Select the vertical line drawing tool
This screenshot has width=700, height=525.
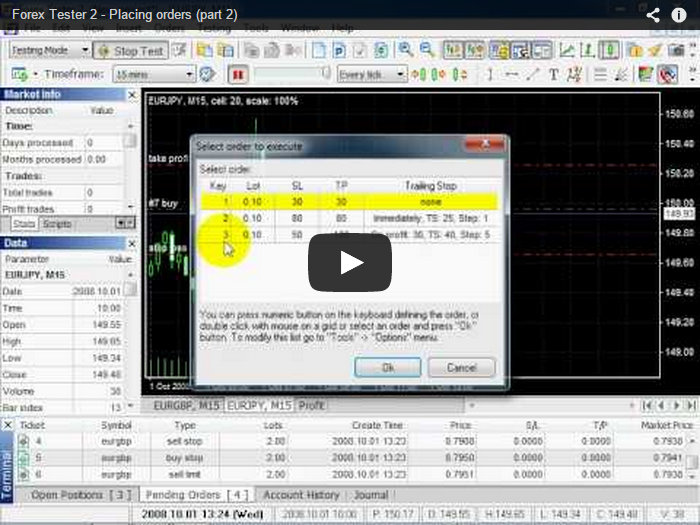pyautogui.click(x=490, y=74)
